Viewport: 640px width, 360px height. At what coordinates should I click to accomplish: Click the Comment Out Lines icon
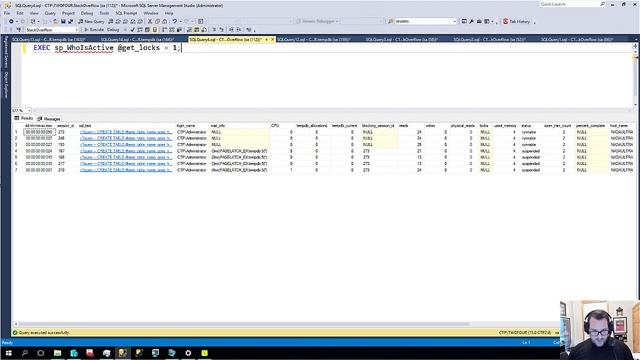[x=214, y=30]
